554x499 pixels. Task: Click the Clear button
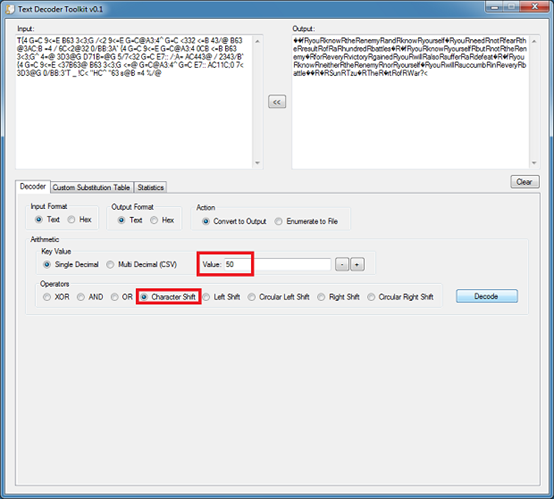[525, 182]
